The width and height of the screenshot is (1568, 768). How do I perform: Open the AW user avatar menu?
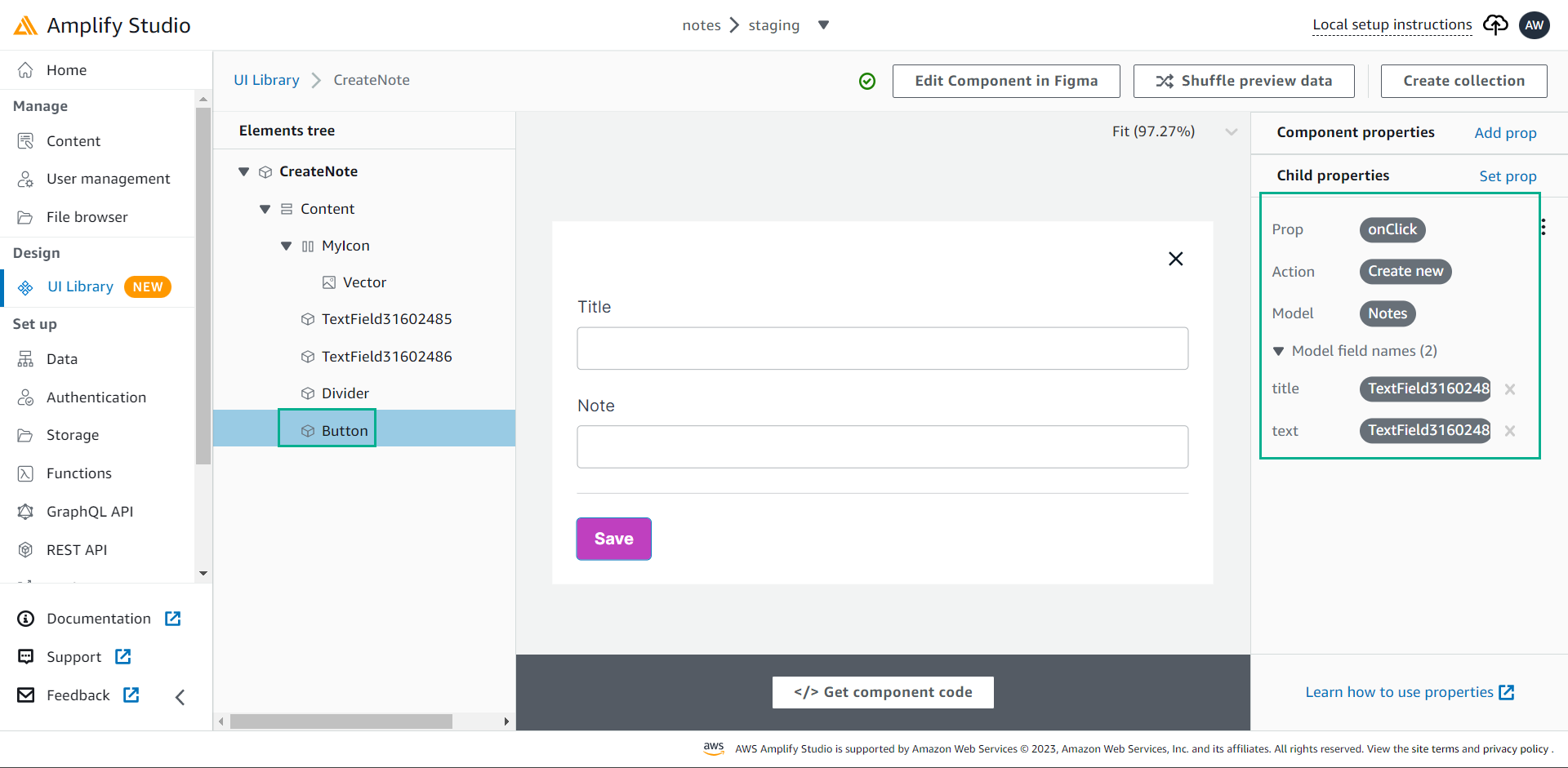[1535, 25]
